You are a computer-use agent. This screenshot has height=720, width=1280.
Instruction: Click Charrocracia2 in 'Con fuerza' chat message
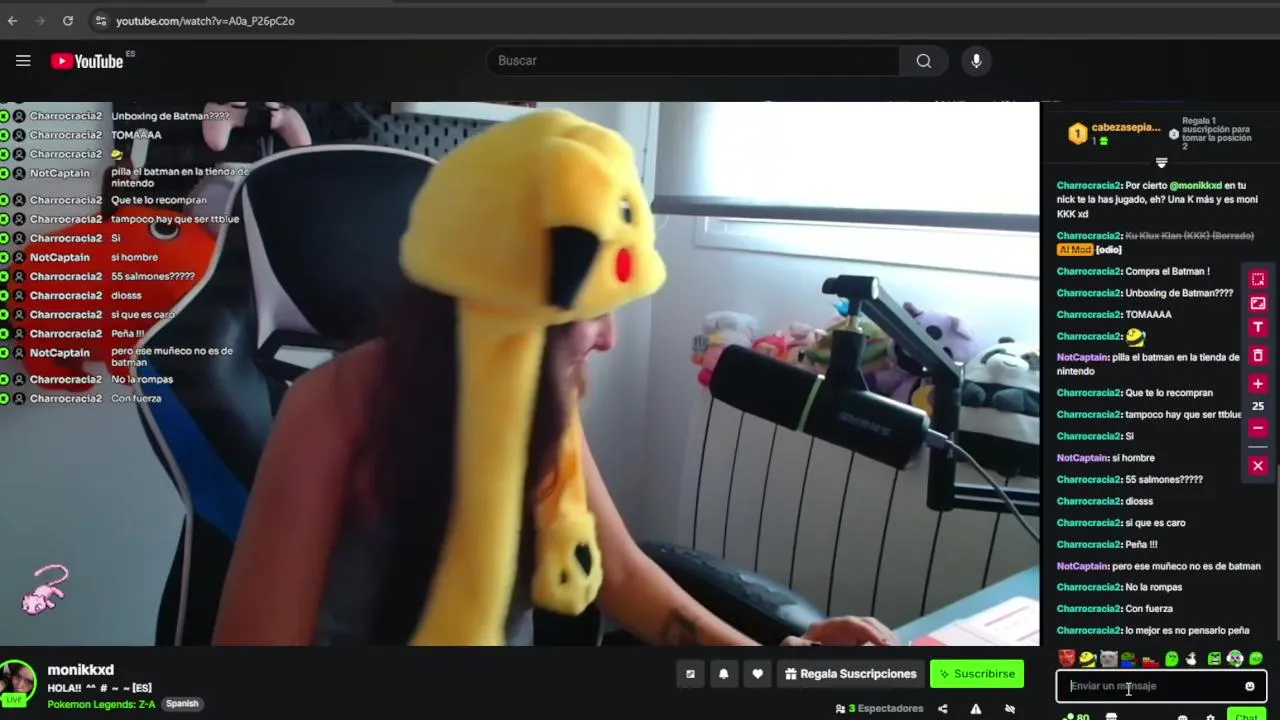(x=1089, y=608)
